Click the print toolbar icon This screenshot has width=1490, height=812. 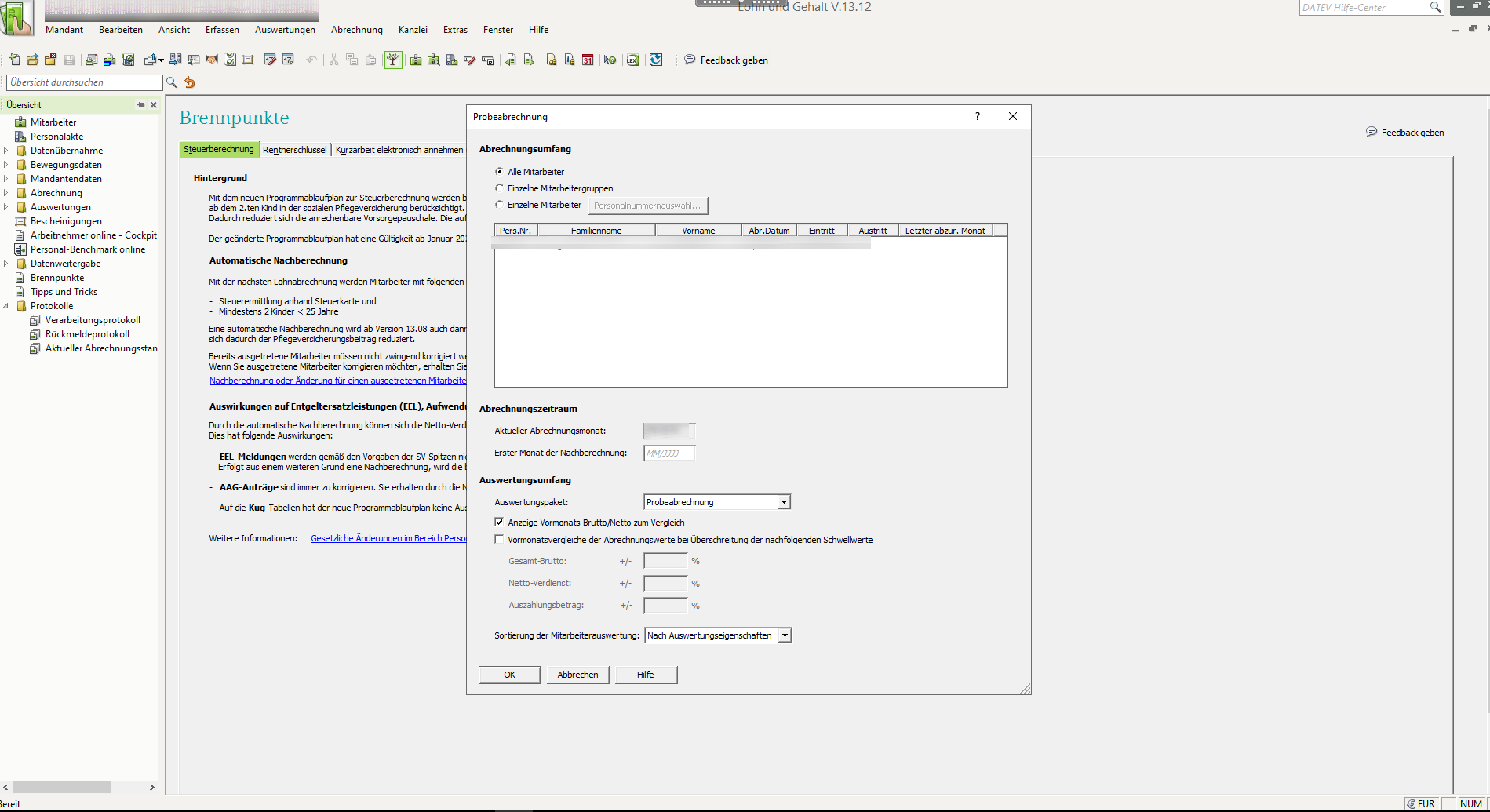109,60
